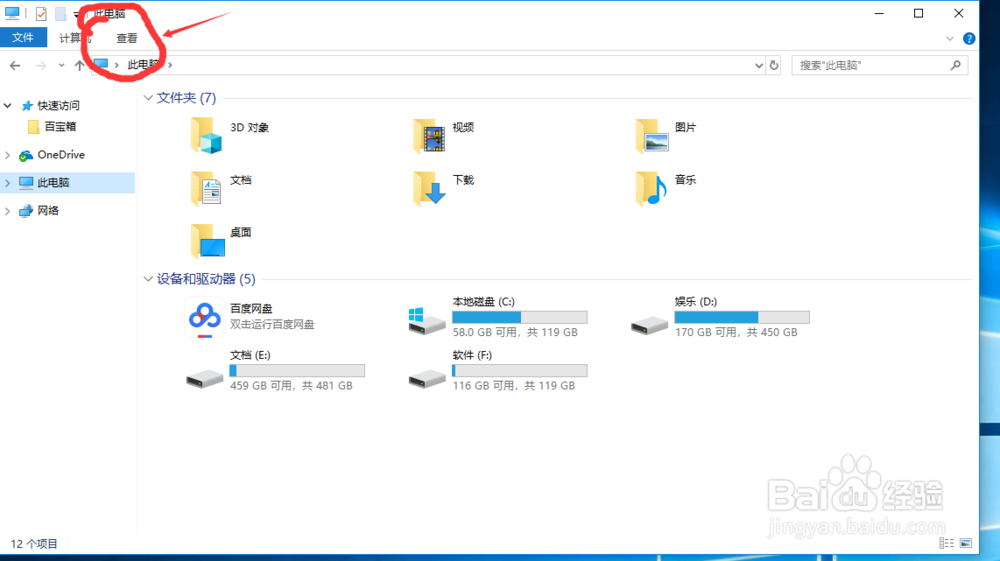Select 百宝箱 in the navigation pane
Screen dimensions: 1000x561
click(x=60, y=127)
